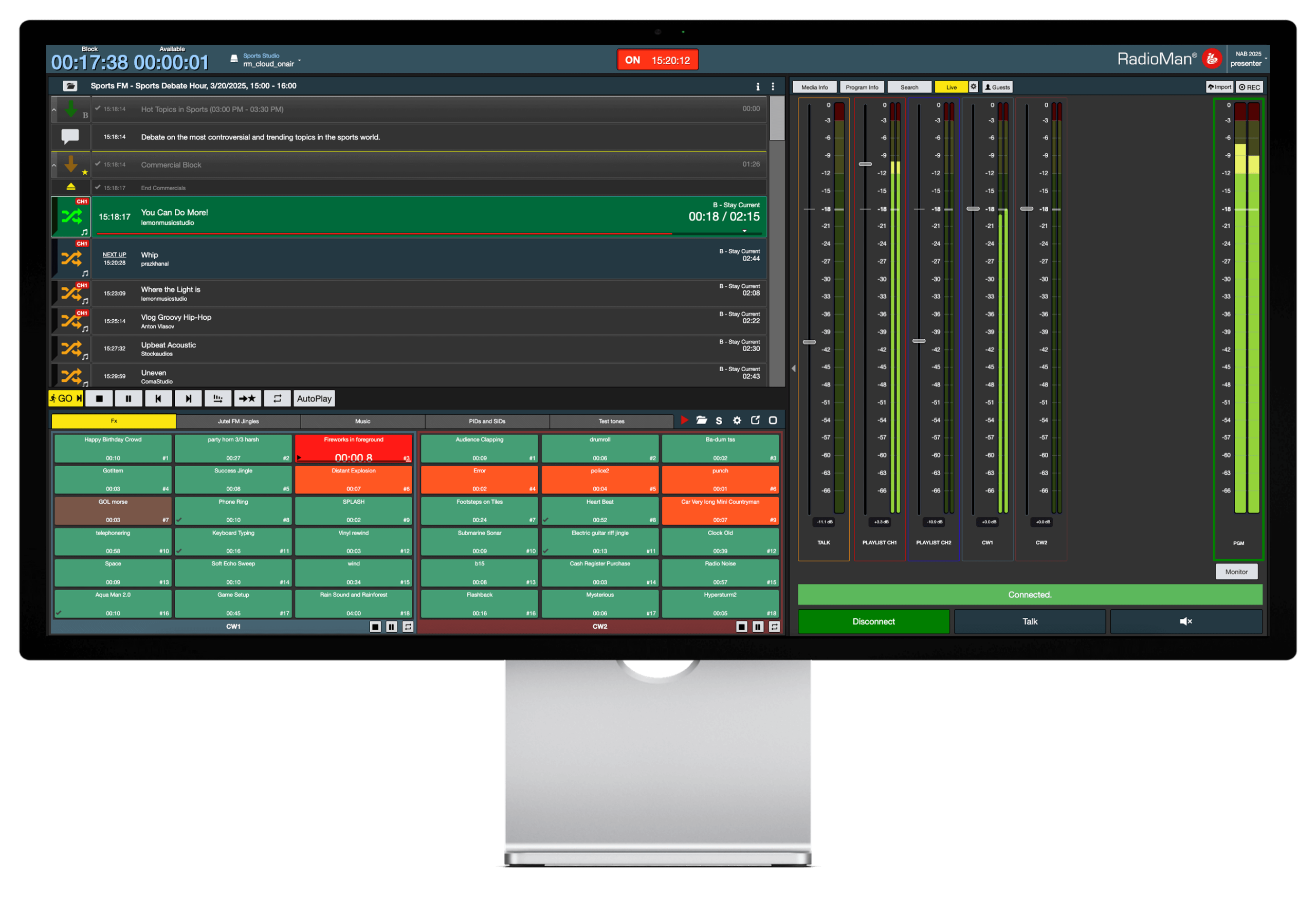This screenshot has height=898, width=1316.
Task: Click the yellow GO button
Action: [66, 398]
